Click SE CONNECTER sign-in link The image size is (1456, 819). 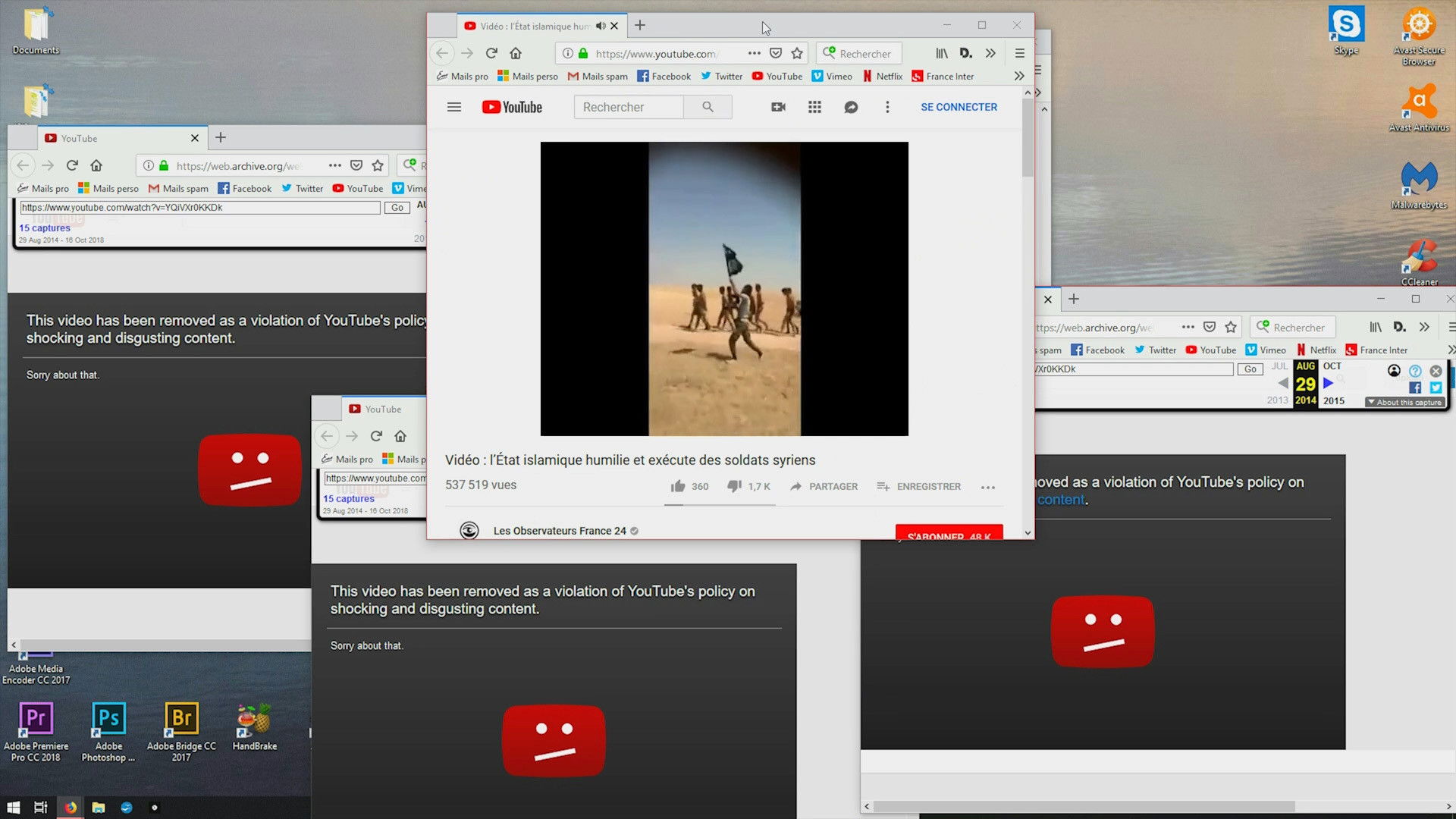(959, 107)
